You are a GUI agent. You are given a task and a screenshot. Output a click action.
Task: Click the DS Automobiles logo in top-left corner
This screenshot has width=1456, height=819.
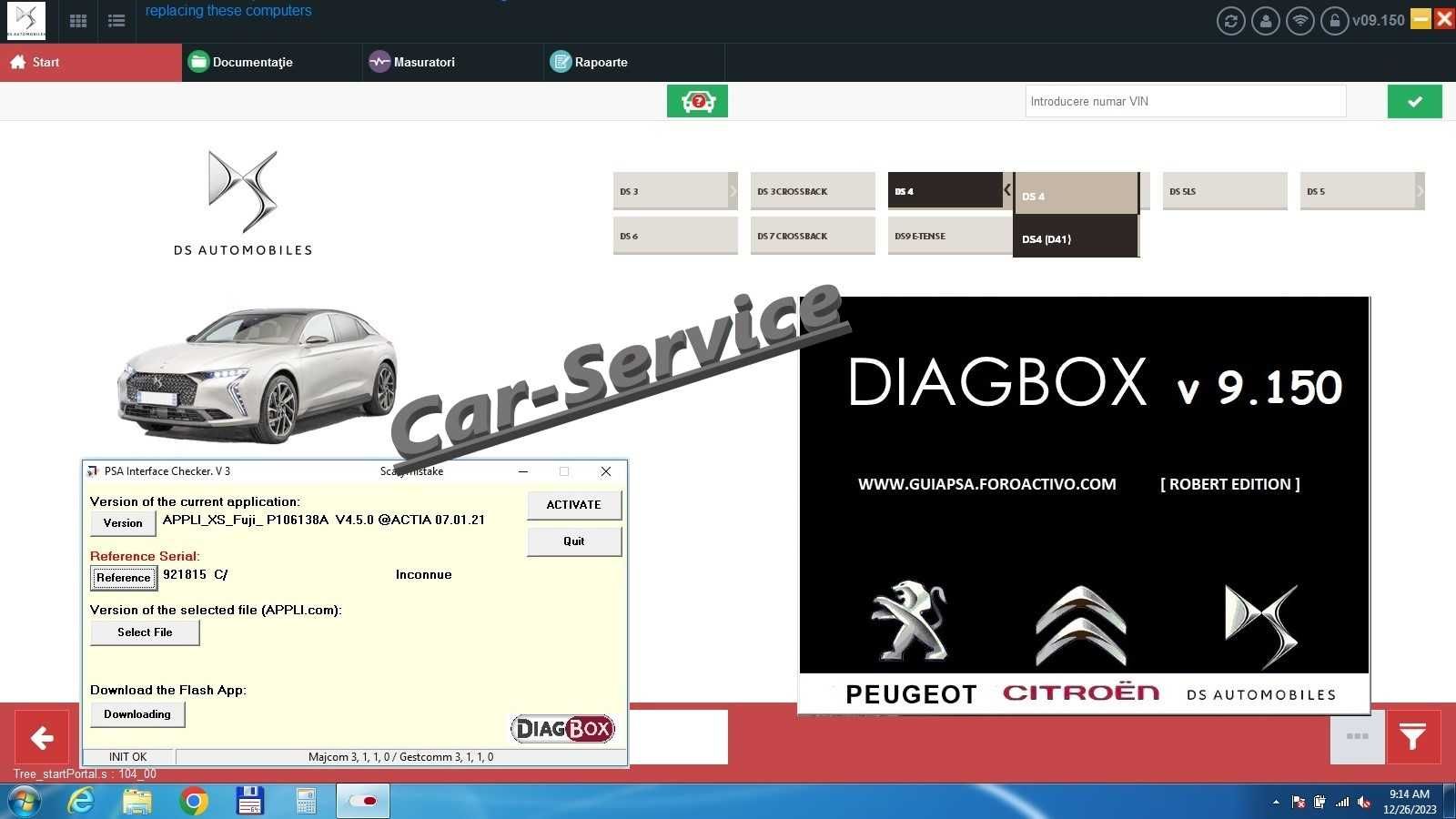[25, 20]
